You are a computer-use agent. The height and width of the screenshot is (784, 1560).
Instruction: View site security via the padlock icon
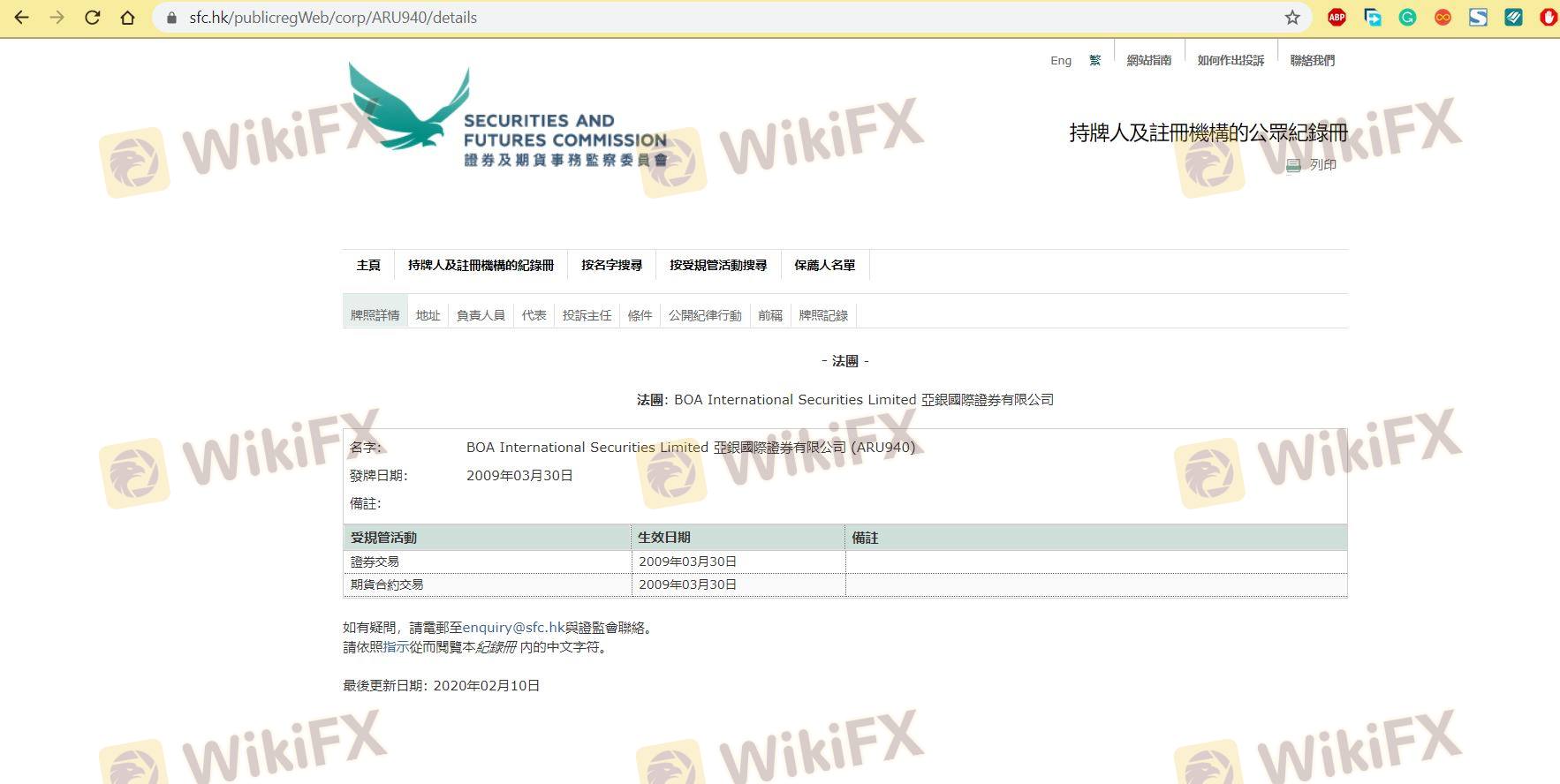[172, 18]
